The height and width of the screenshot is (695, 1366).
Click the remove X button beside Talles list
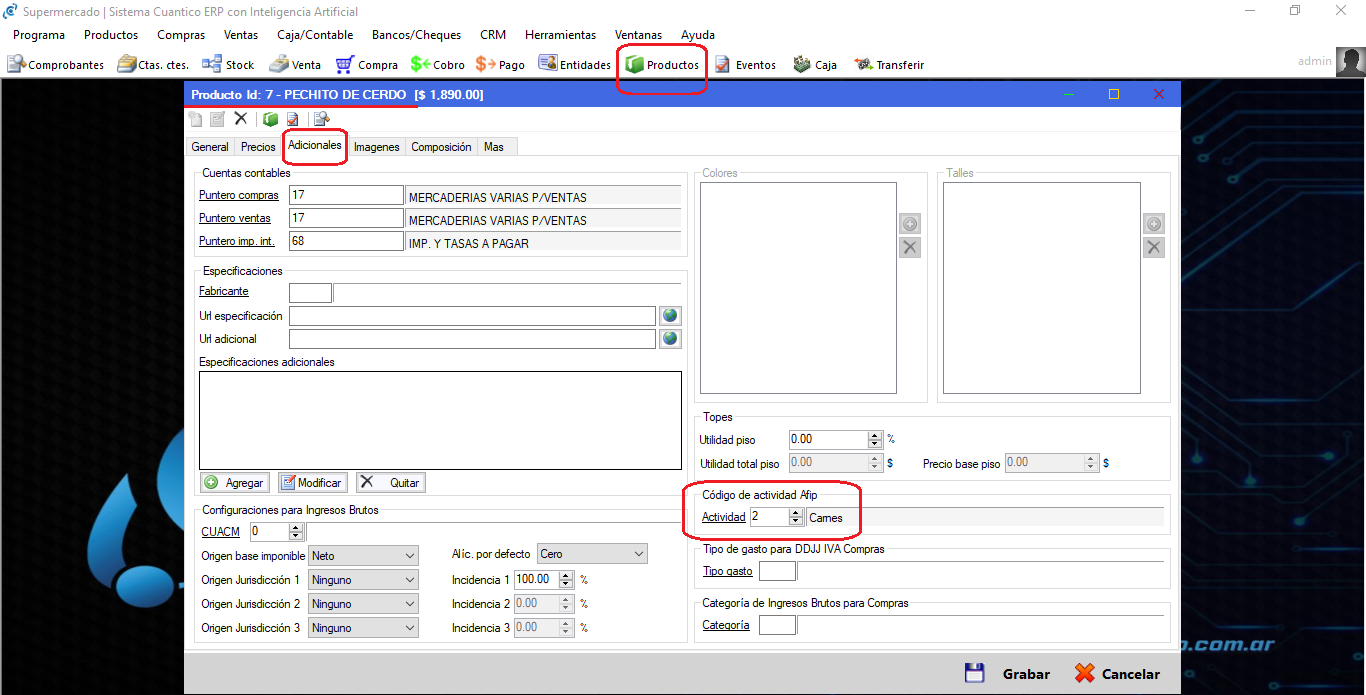tap(1154, 247)
